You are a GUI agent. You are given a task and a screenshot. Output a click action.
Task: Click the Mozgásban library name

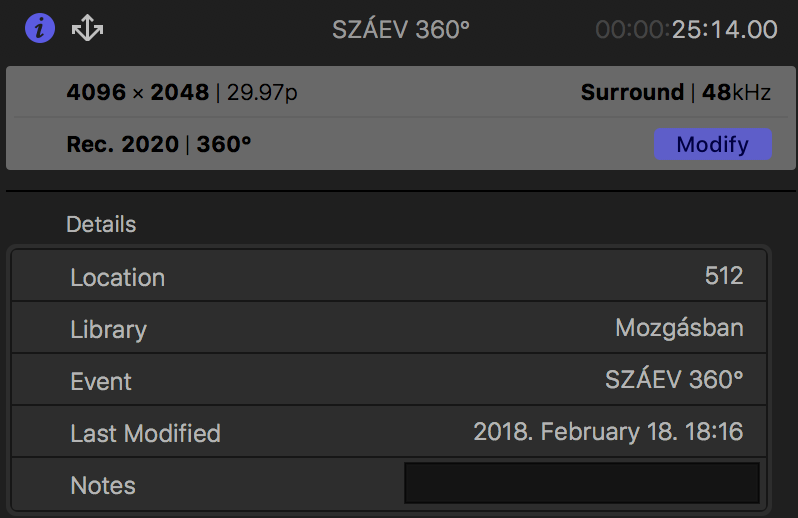pos(679,328)
